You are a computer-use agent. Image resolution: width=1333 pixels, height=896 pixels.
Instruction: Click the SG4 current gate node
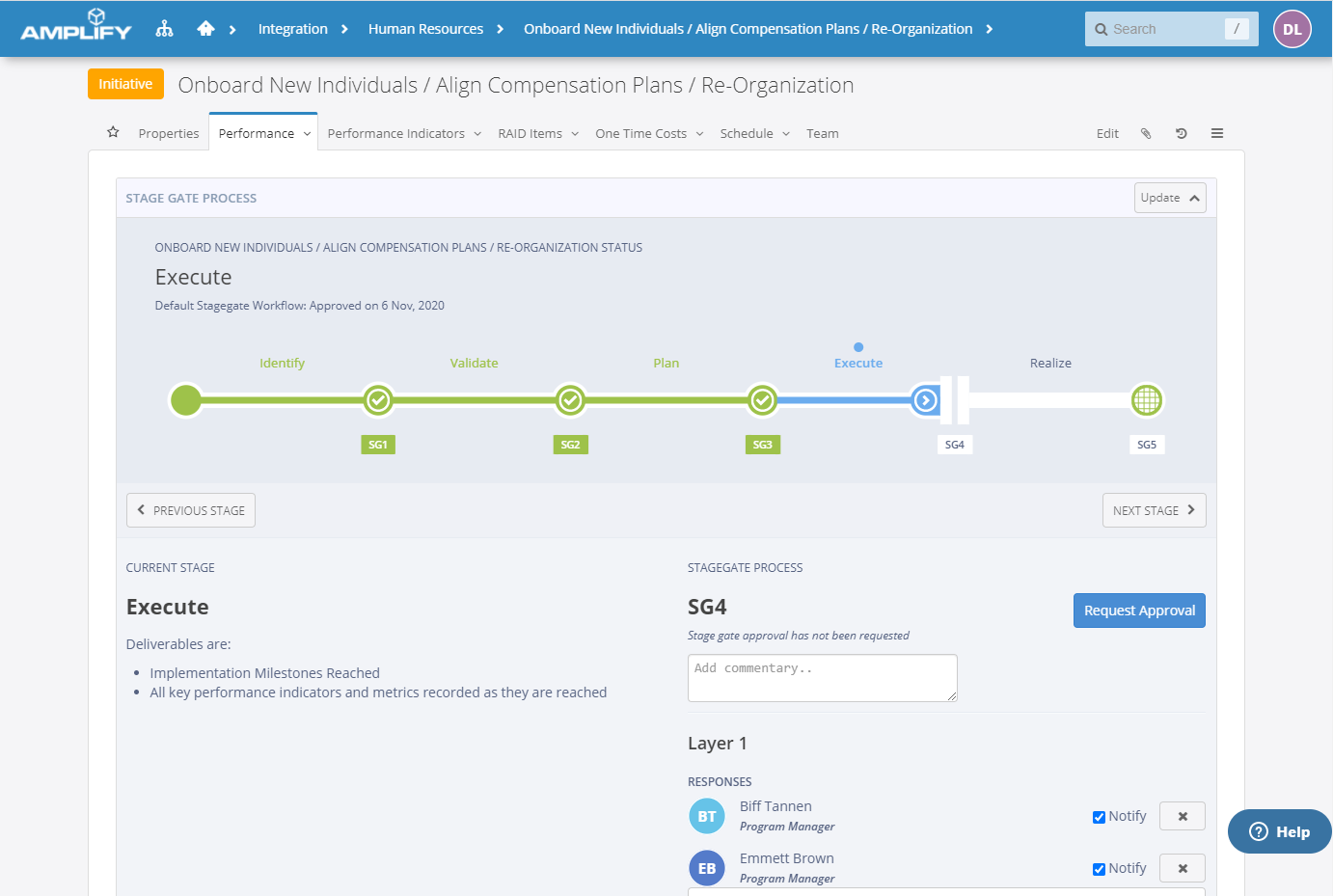(925, 399)
